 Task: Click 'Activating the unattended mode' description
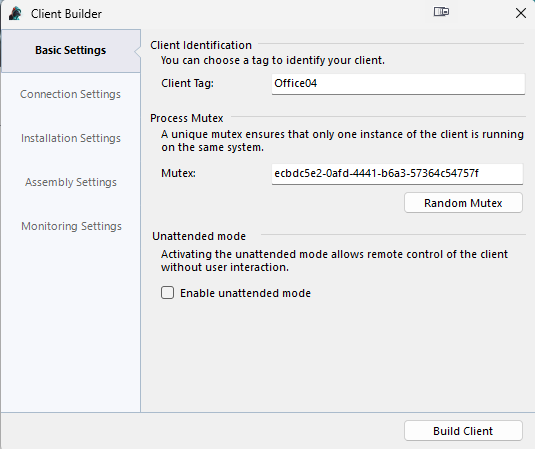tap(334, 261)
